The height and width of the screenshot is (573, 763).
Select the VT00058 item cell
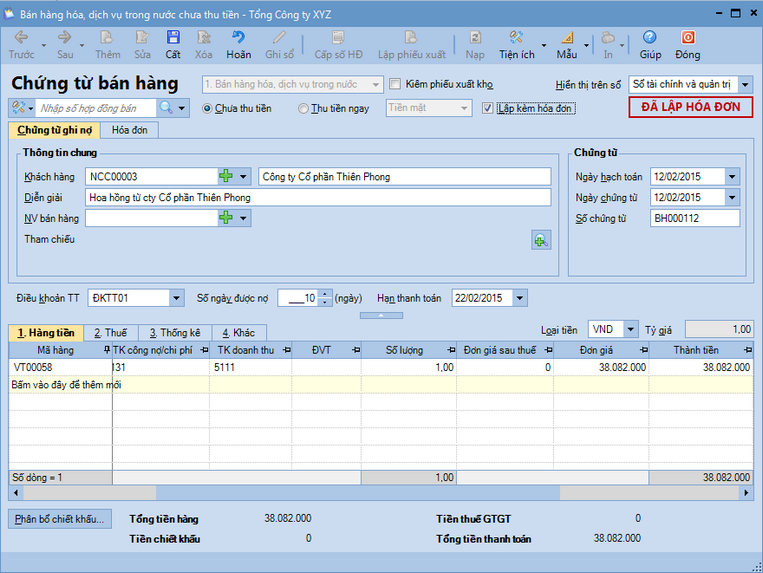[x=60, y=367]
